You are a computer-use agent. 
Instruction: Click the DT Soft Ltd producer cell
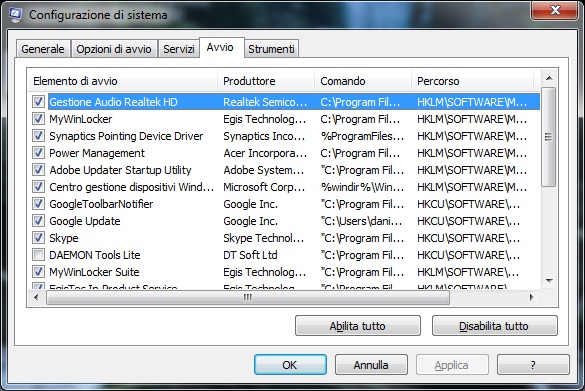(250, 255)
